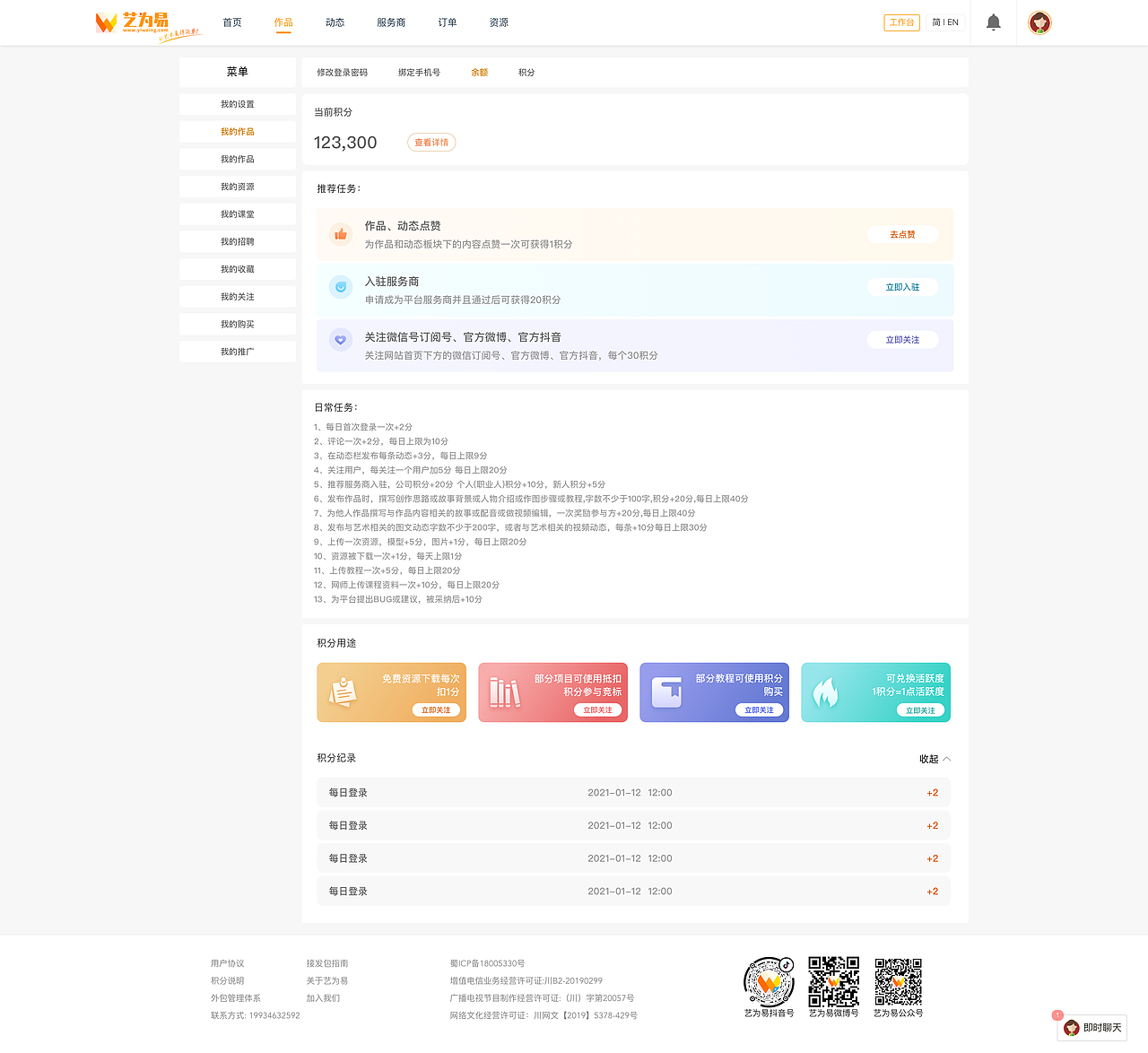Viewport: 1148px width, 1053px height.
Task: Select 作品 in top navigation
Action: click(283, 22)
